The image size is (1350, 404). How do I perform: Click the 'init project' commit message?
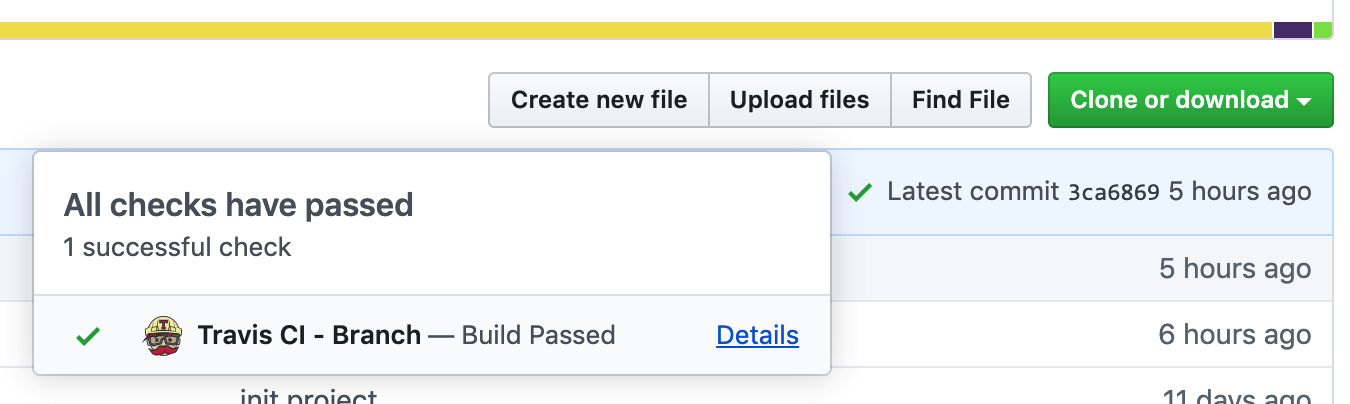pos(308,398)
